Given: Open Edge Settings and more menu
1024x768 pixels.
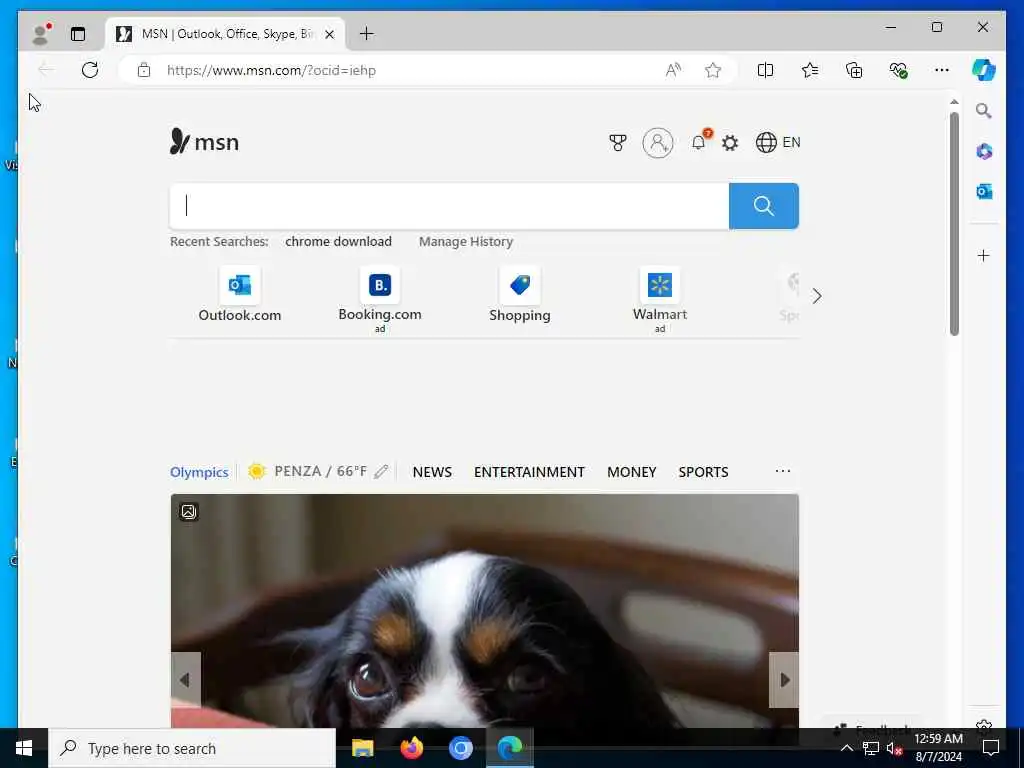Looking at the screenshot, I should tap(942, 70).
